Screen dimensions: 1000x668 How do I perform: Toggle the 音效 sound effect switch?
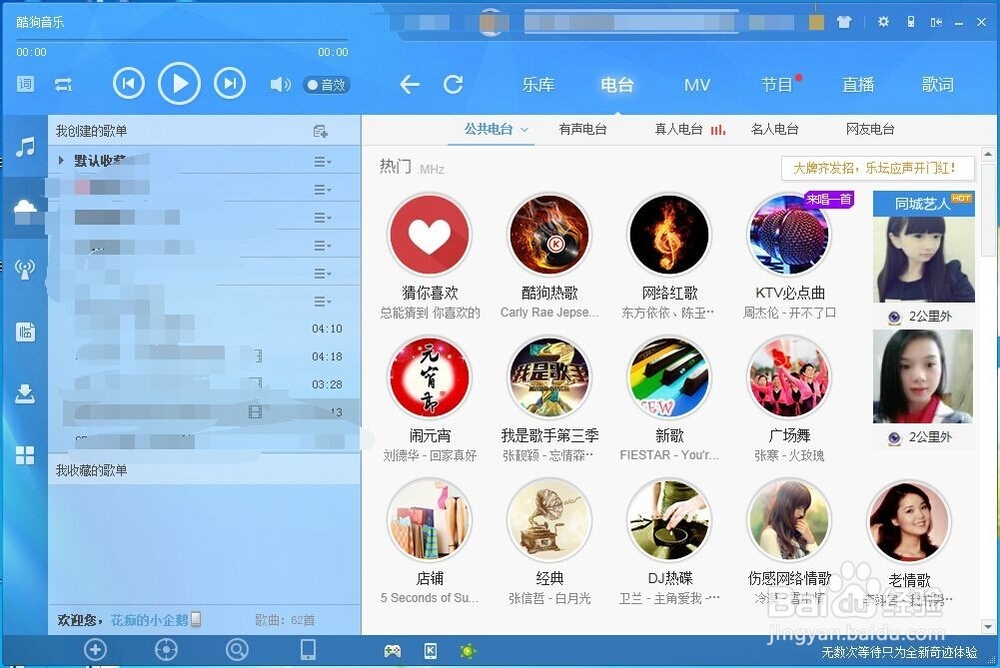point(327,85)
